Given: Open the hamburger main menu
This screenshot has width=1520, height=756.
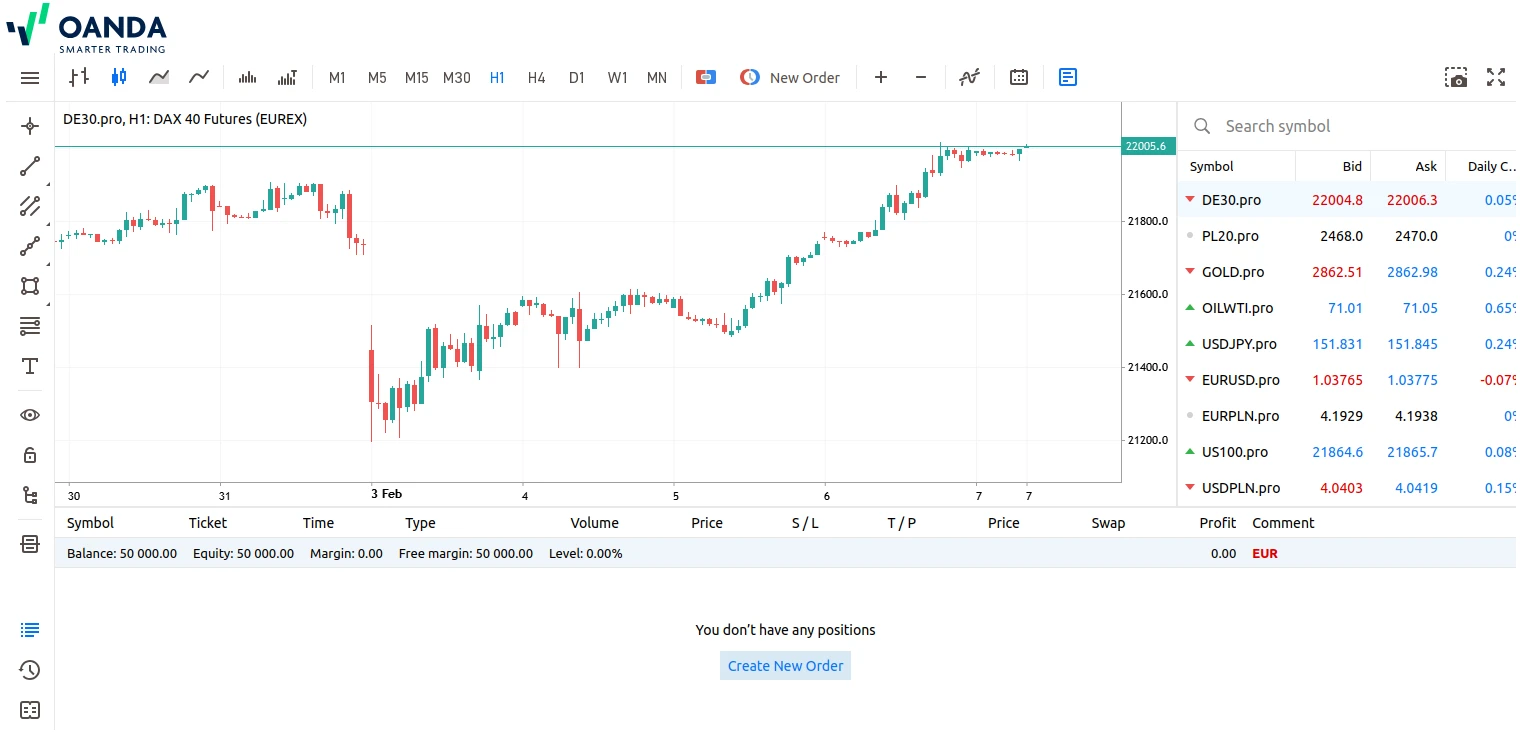Looking at the screenshot, I should (x=30, y=78).
